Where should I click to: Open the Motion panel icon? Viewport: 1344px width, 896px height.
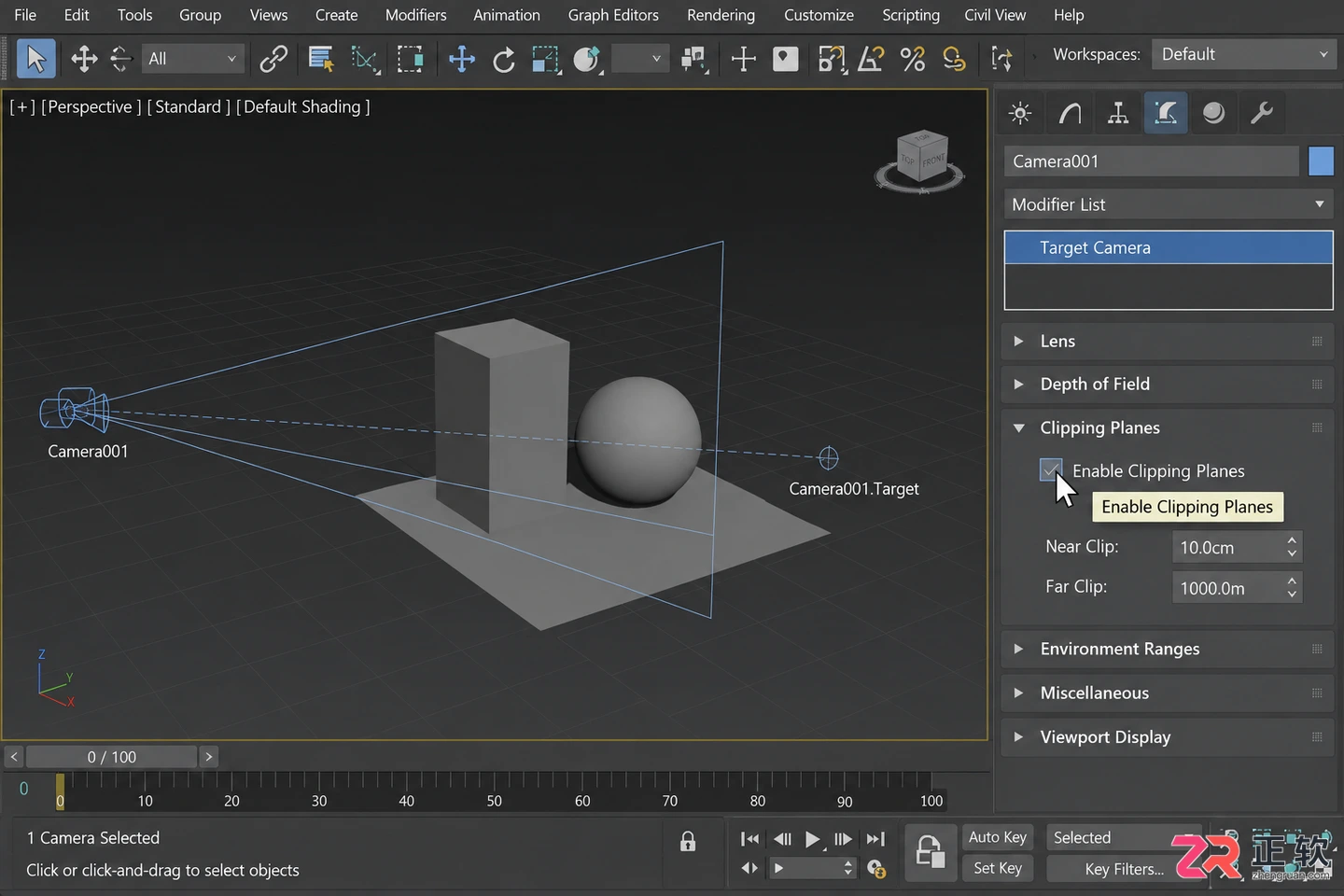(1166, 113)
